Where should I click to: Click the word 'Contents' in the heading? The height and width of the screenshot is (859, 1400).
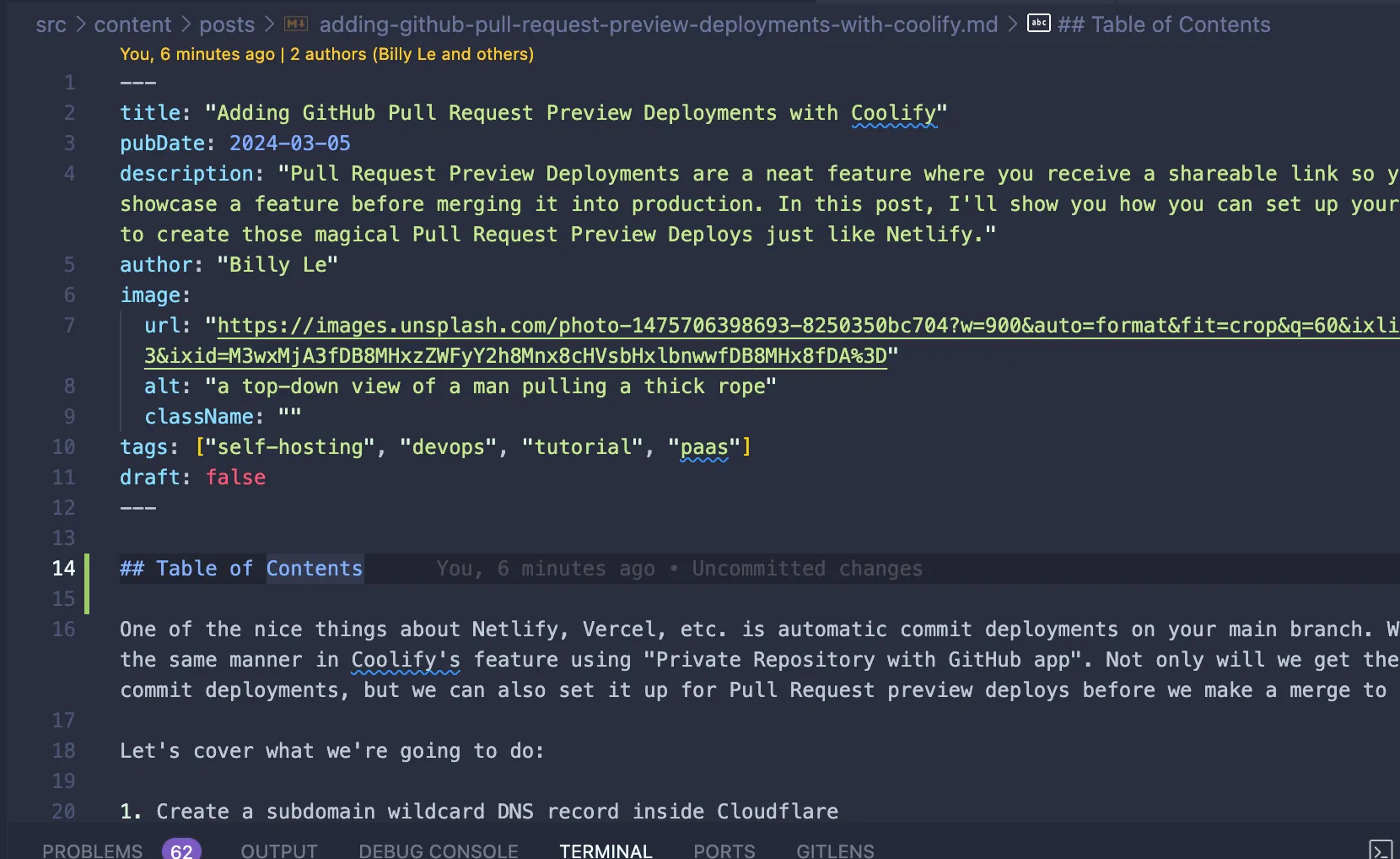(315, 569)
